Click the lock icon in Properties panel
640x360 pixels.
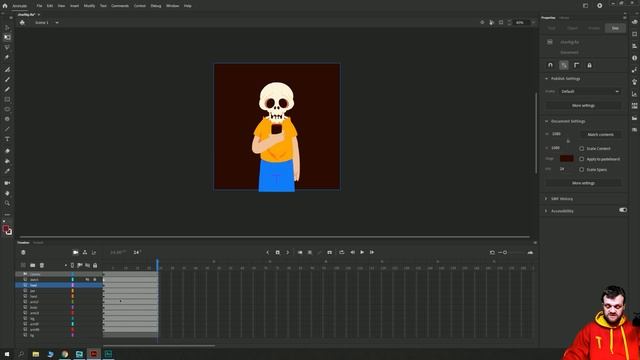pos(589,65)
